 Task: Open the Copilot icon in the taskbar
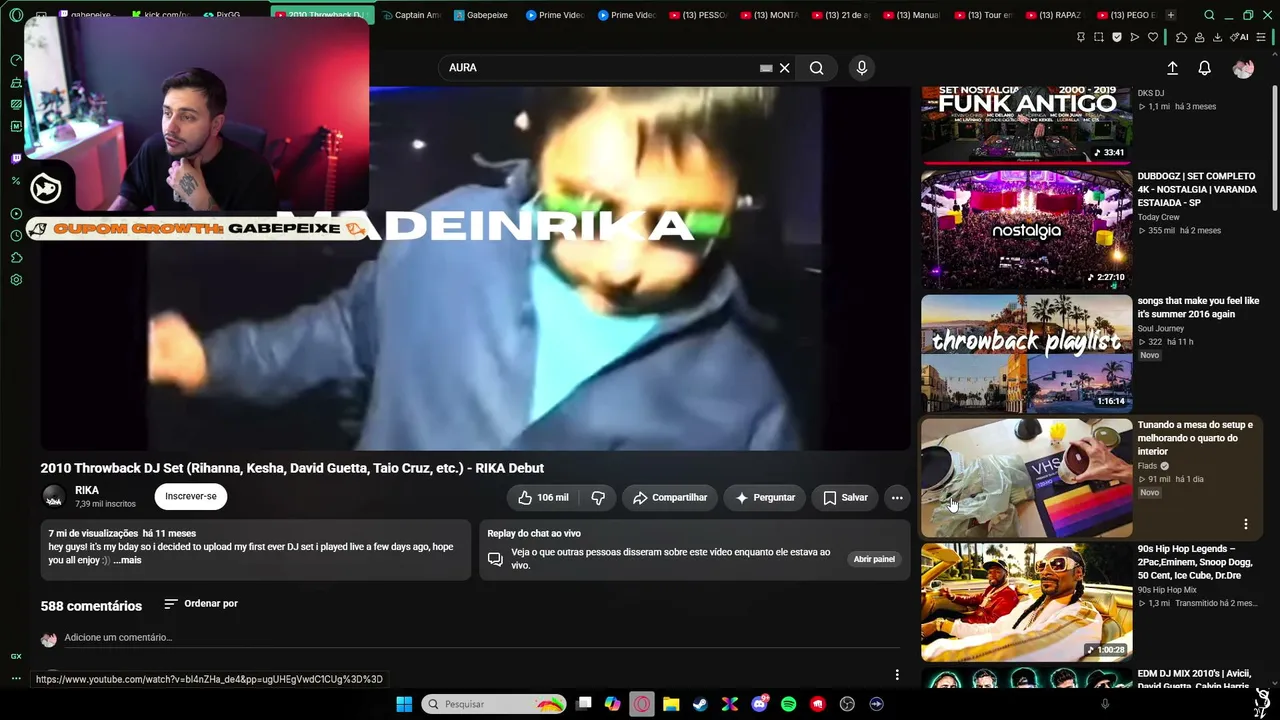pyautogui.click(x=612, y=704)
